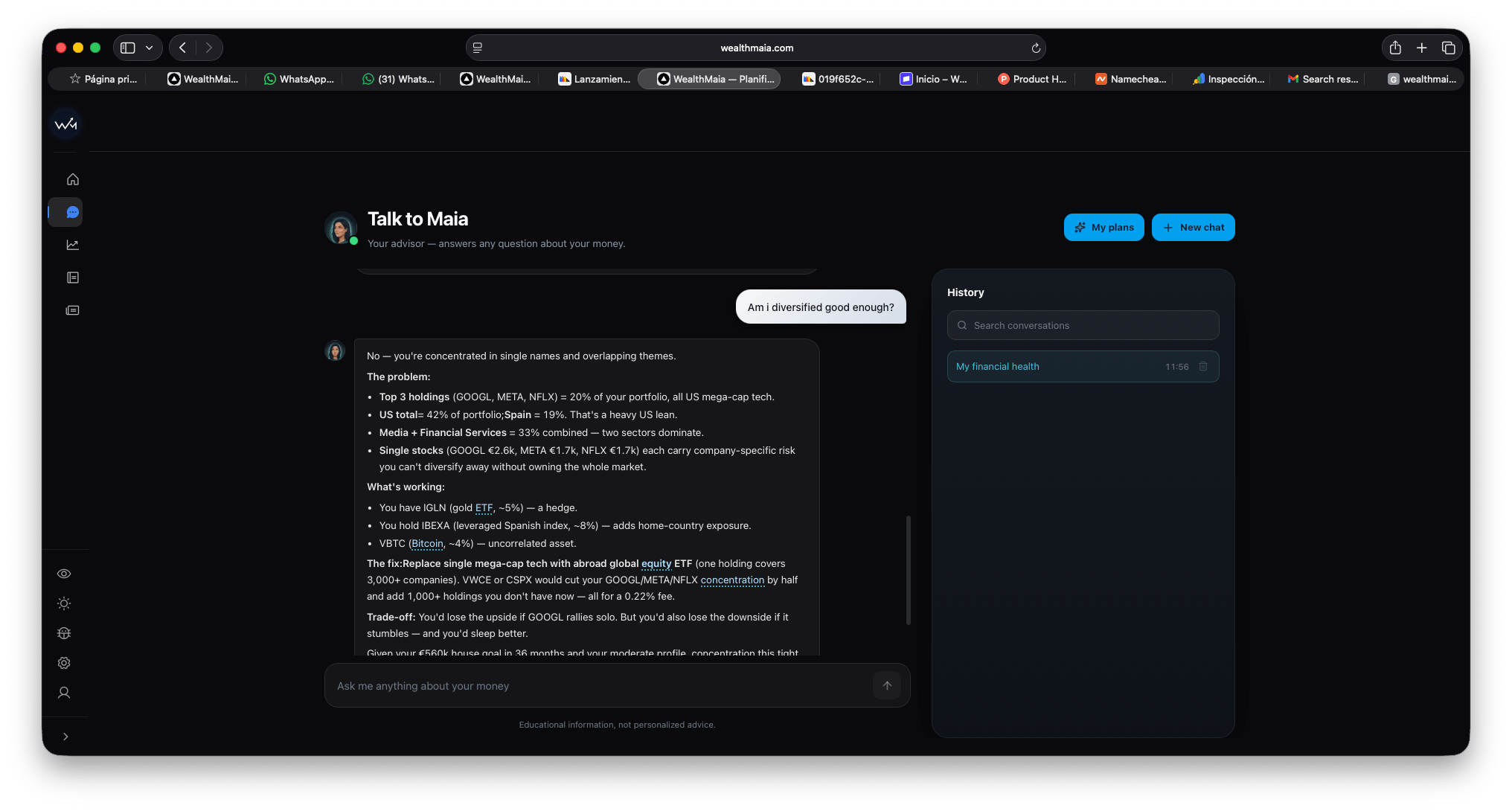This screenshot has height=811, width=1512.
Task: Click the 'Am i diversified good enough?' bubble
Action: 821,307
